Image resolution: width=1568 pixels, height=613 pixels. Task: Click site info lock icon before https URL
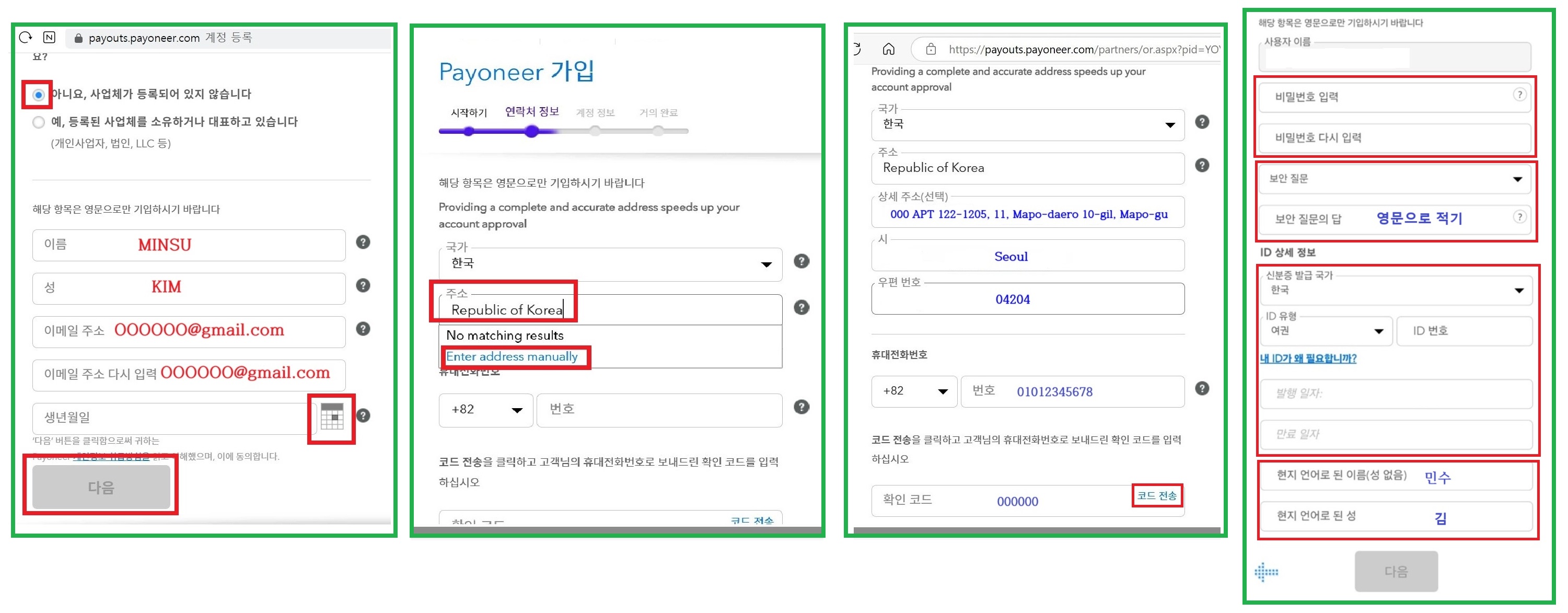(931, 49)
